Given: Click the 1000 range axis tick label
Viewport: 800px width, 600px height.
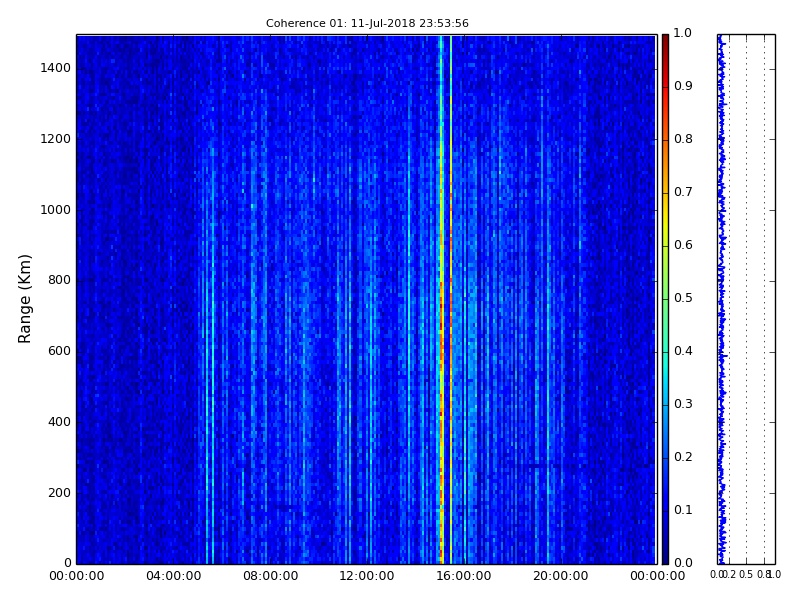Looking at the screenshot, I should click(56, 210).
